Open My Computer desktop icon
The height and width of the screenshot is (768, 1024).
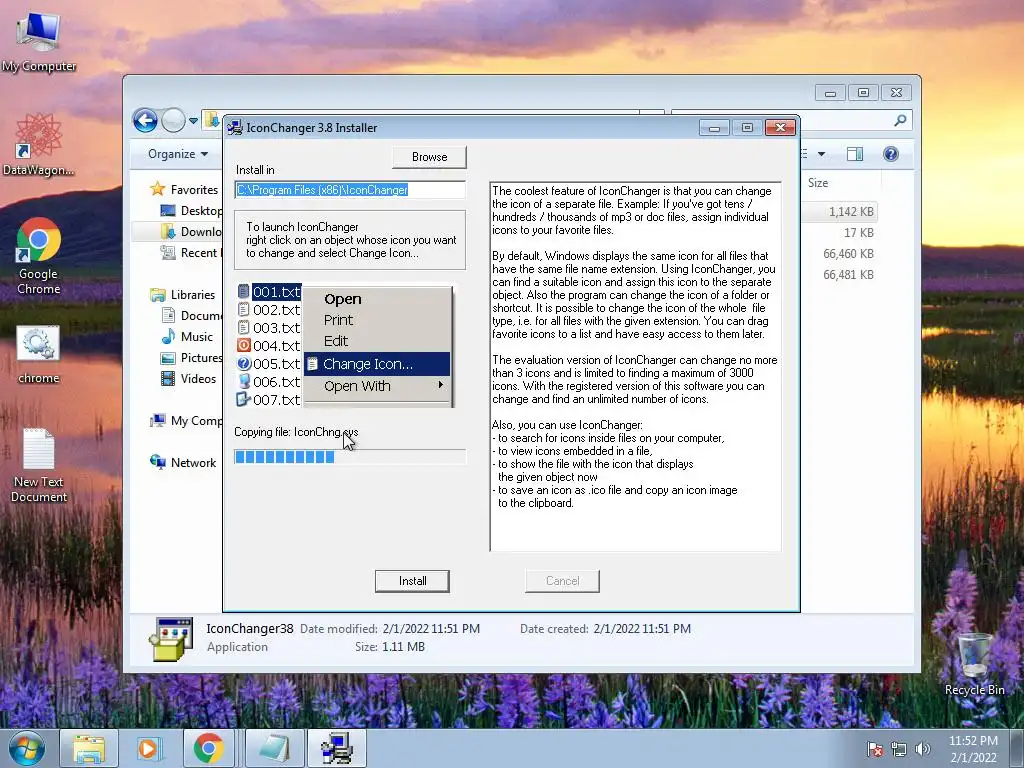tap(39, 40)
